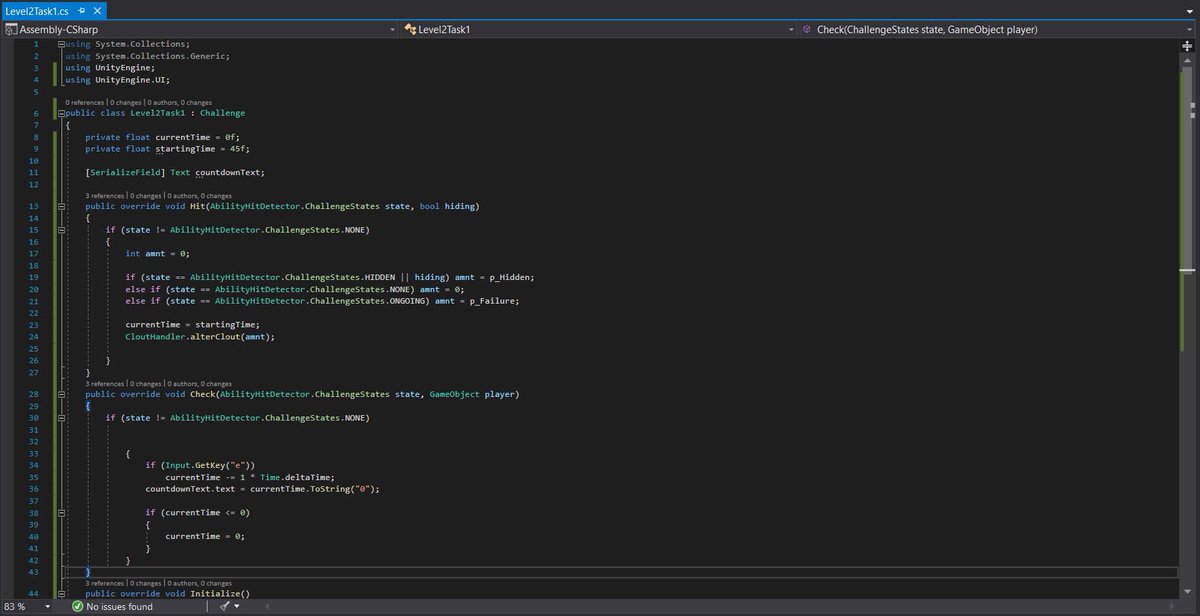1200x616 pixels.
Task: Collapse the if block at line 30
Action: coord(61,418)
